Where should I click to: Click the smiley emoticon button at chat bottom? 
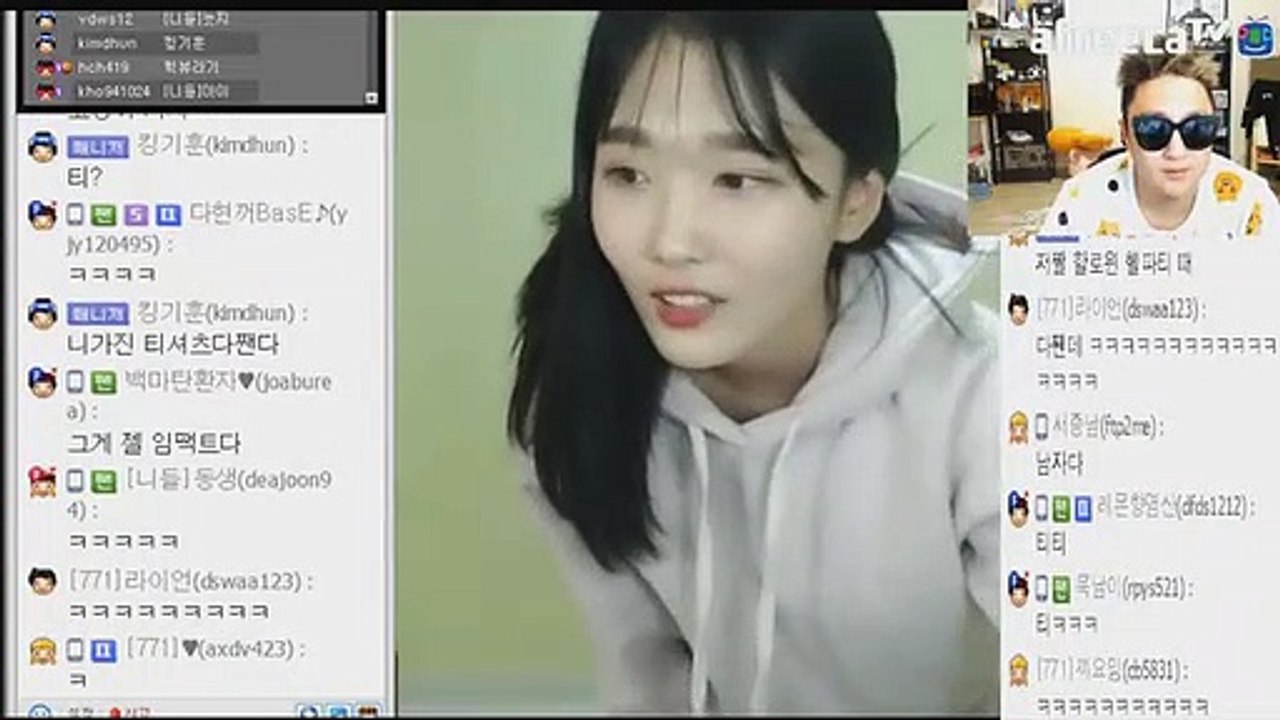[x=40, y=712]
